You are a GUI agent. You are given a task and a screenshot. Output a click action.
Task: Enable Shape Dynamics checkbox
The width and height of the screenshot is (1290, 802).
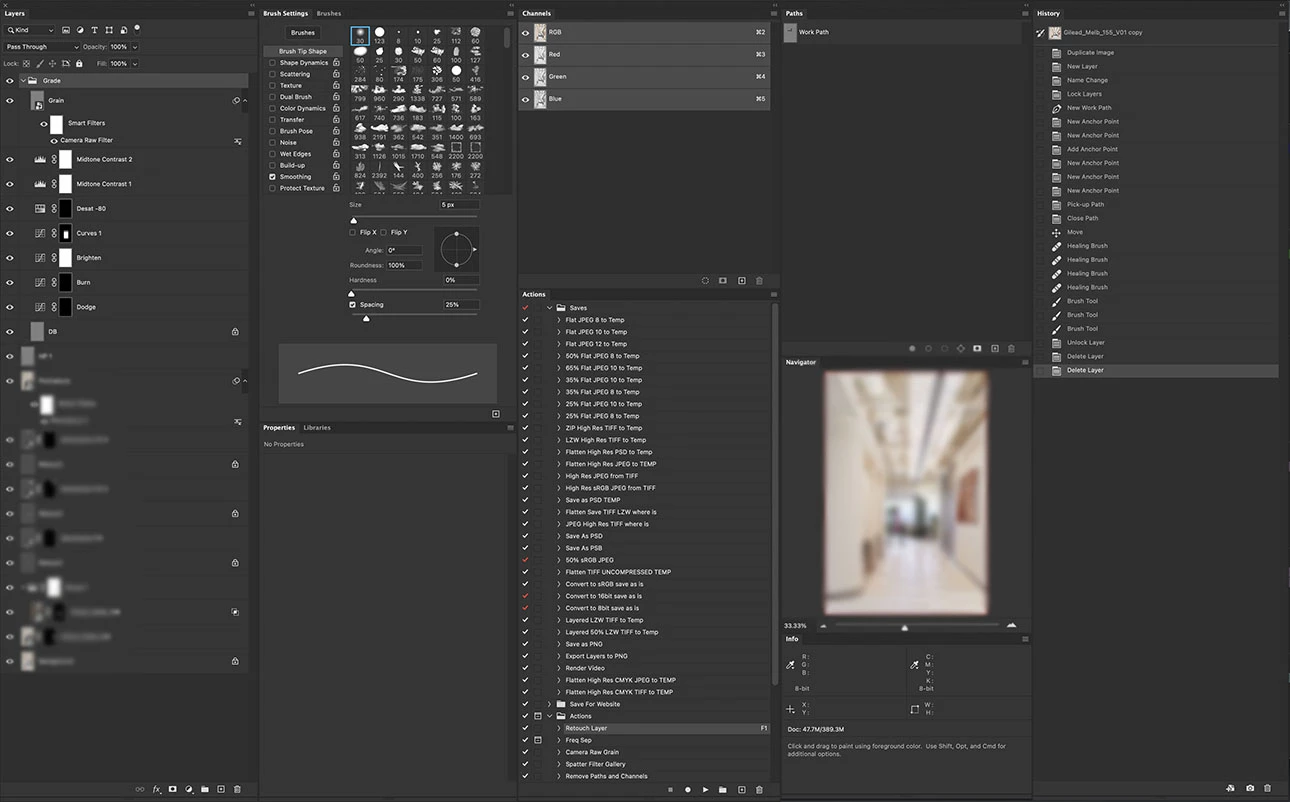(272, 63)
